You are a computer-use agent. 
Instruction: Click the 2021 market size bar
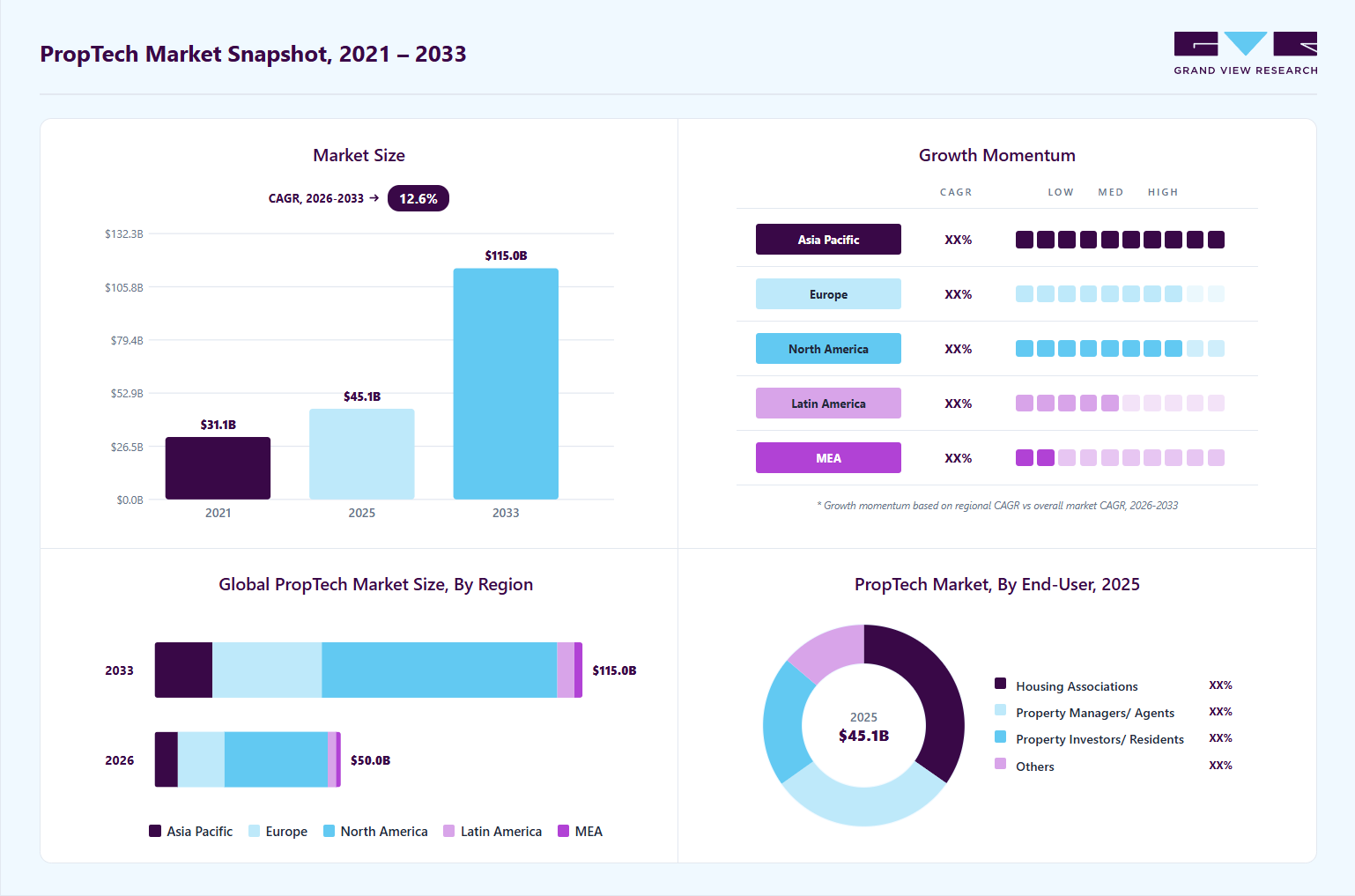pyautogui.click(x=218, y=468)
